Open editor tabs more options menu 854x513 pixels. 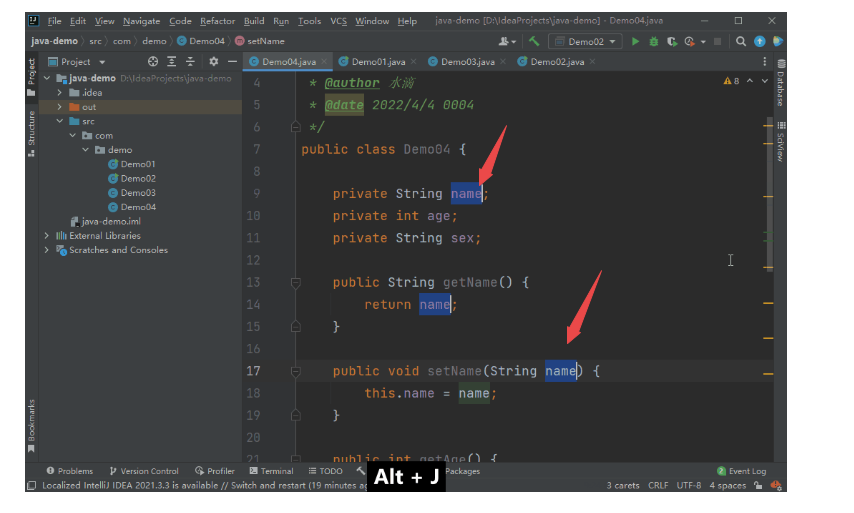[765, 62]
